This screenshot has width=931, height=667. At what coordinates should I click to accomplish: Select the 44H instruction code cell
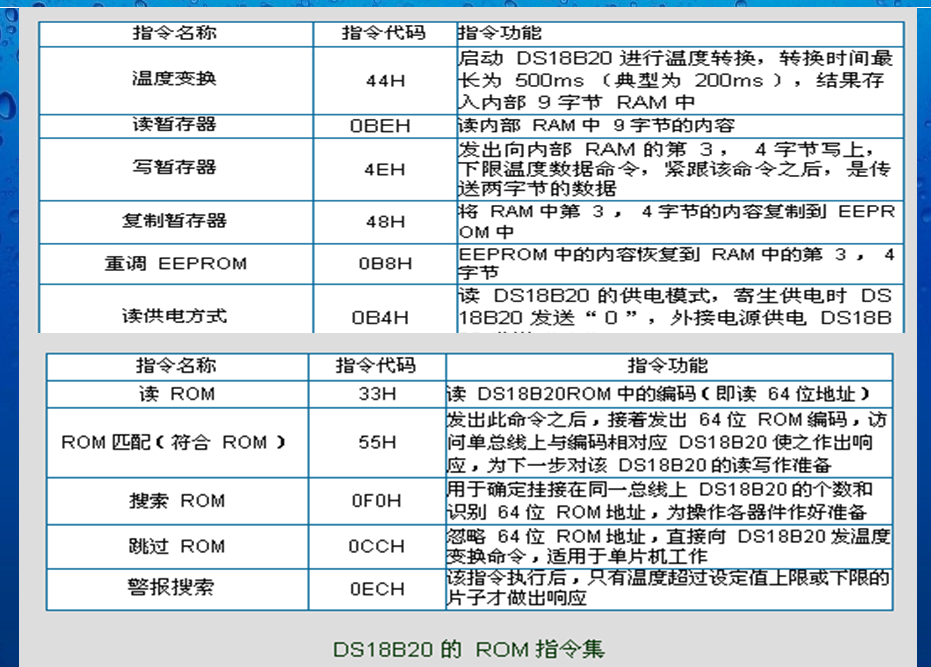(381, 80)
